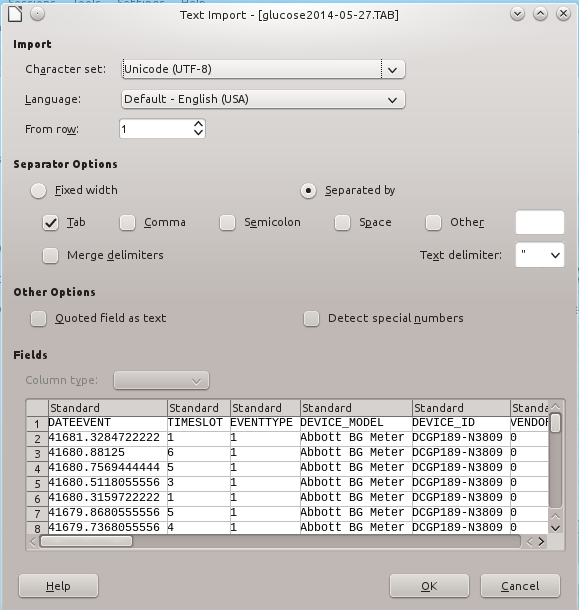
Task: Enable the Comma separator checkbox
Action: click(127, 223)
